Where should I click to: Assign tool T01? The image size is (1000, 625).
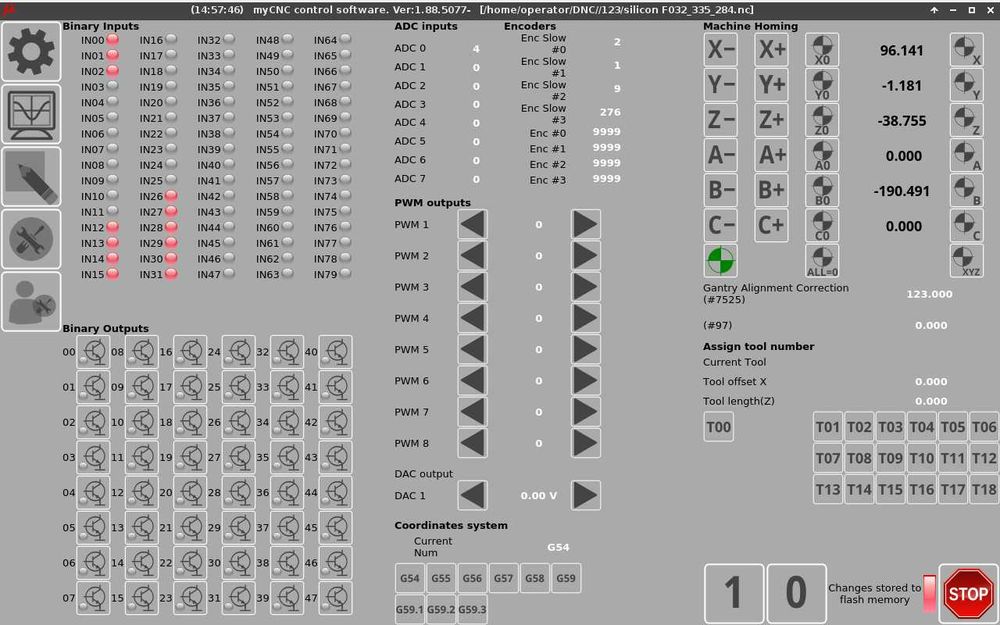(828, 427)
